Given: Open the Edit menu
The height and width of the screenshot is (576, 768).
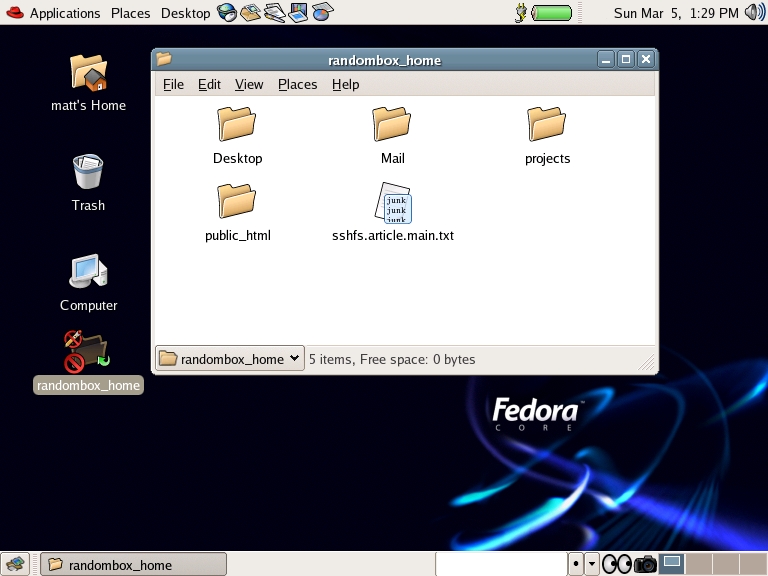Looking at the screenshot, I should click(x=209, y=85).
